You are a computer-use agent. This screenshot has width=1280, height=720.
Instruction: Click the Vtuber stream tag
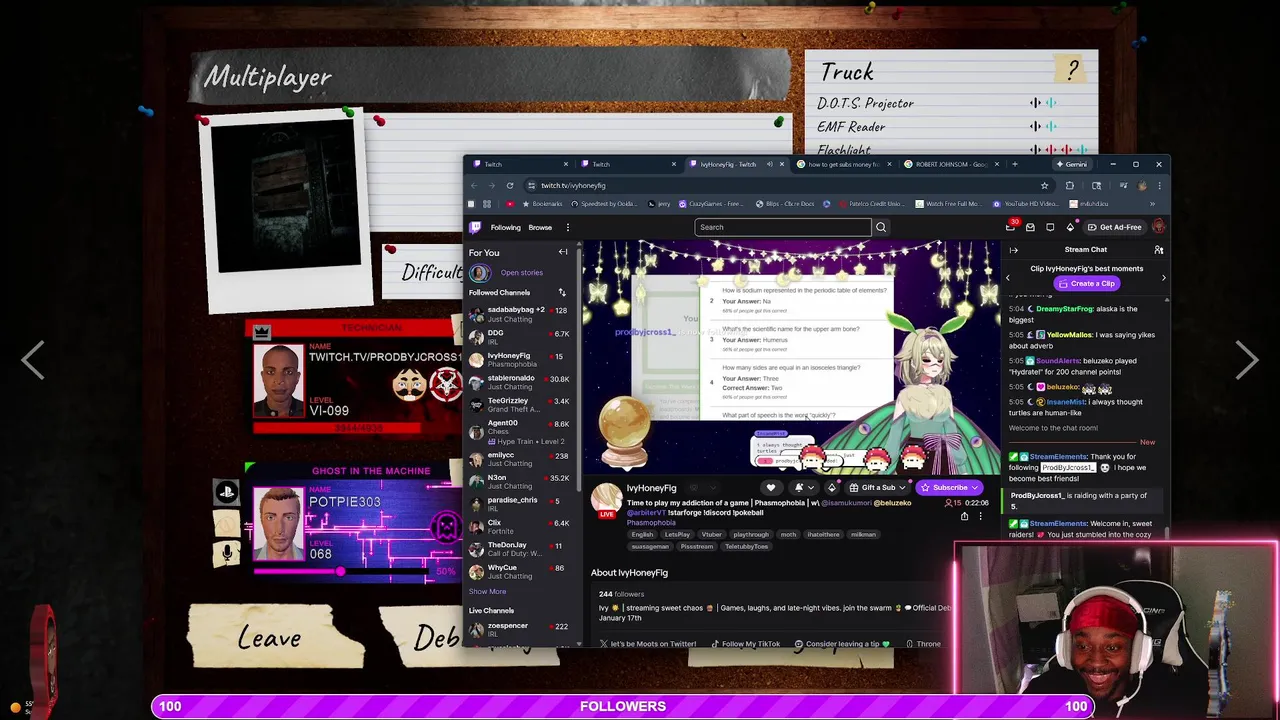pos(711,535)
